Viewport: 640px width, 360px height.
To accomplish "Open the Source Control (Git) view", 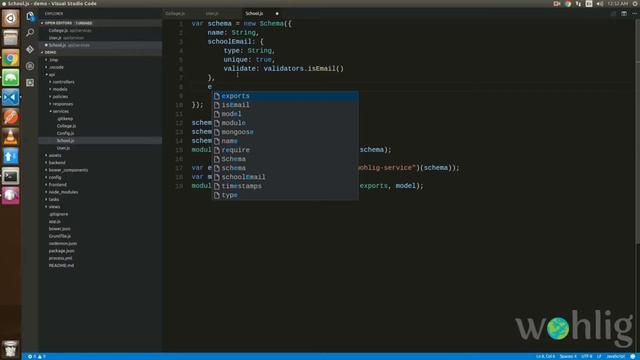I will coord(30,49).
